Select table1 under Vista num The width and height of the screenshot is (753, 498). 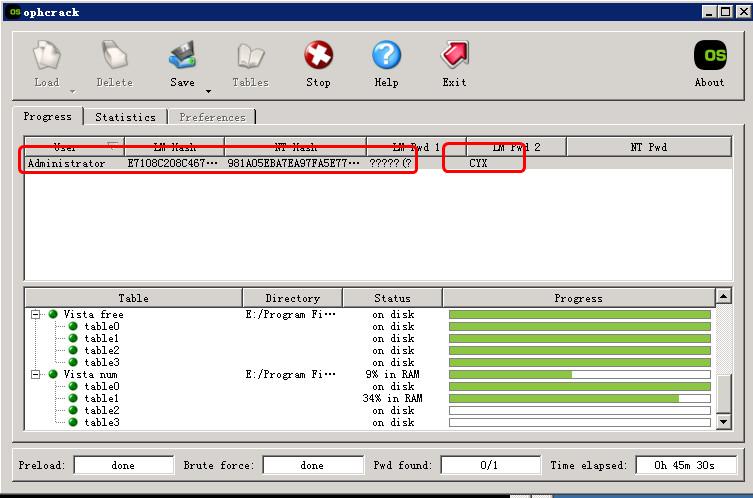pos(102,399)
